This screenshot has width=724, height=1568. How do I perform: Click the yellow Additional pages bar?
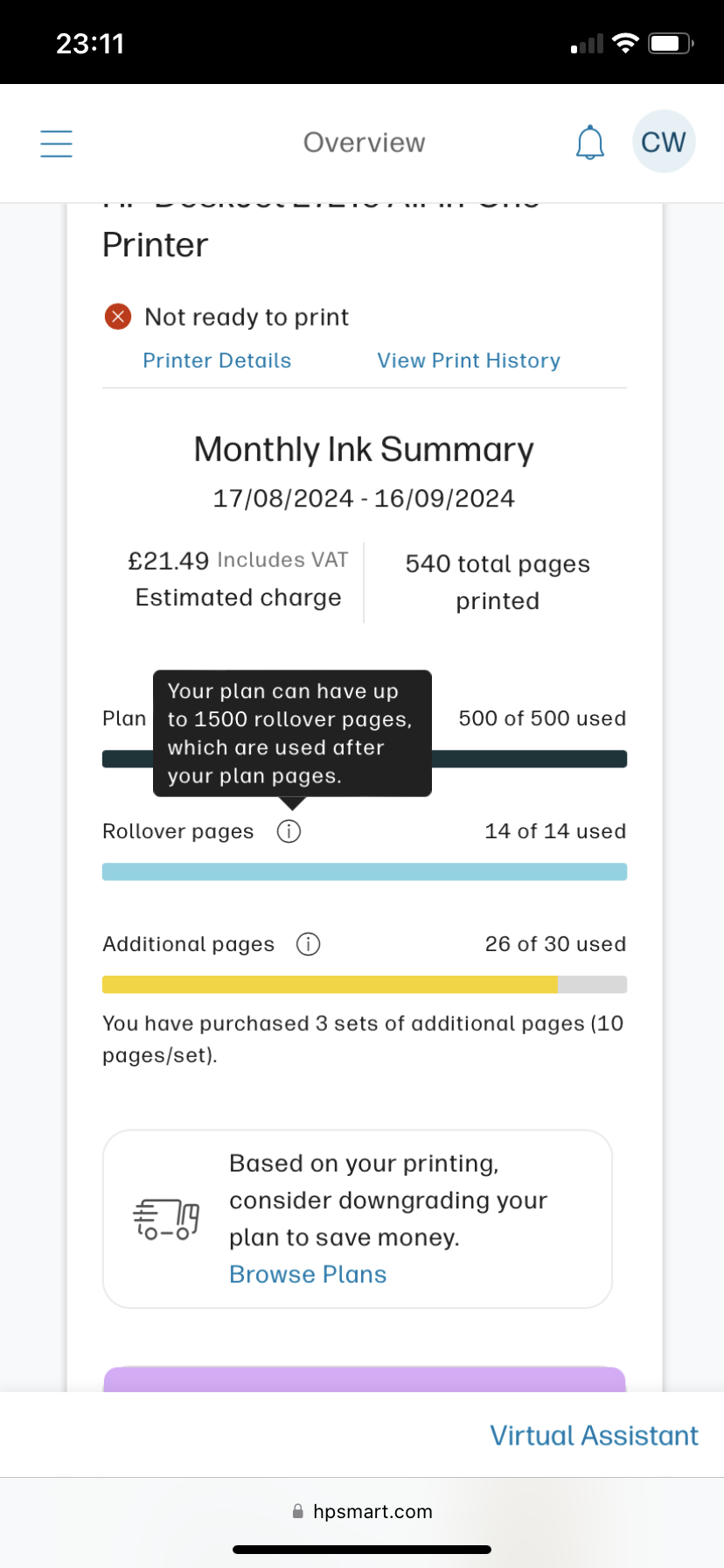click(330, 984)
